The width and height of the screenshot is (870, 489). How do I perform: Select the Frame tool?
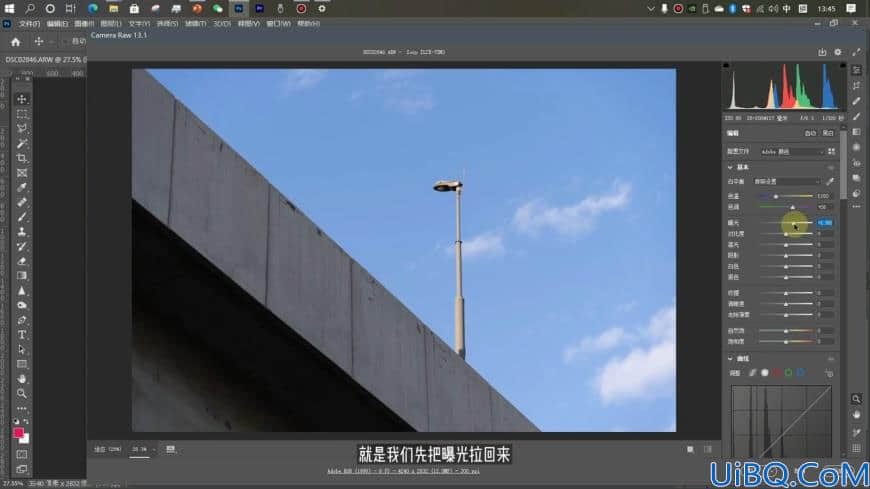click(22, 173)
